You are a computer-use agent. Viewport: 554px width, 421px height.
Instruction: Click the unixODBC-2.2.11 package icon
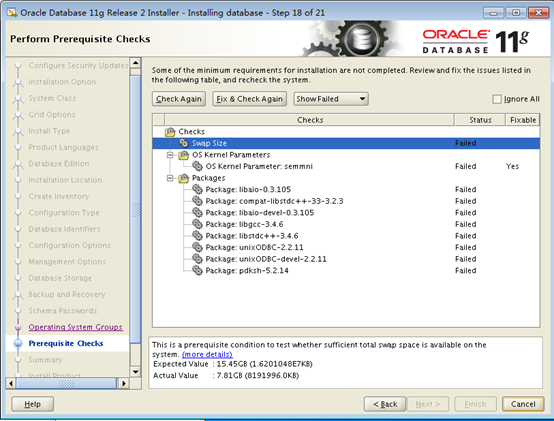coord(197,247)
